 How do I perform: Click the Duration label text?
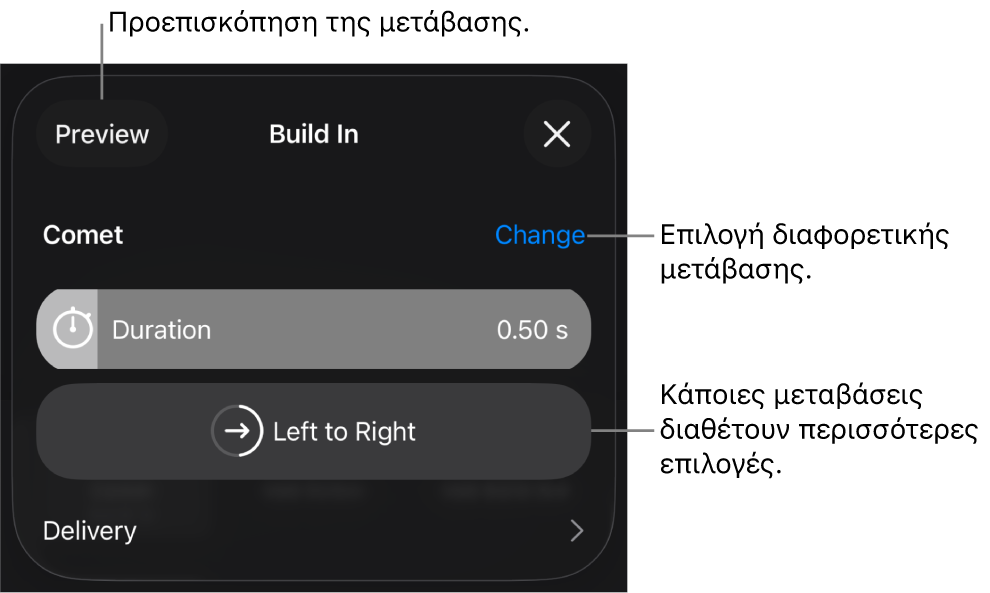[x=161, y=330]
